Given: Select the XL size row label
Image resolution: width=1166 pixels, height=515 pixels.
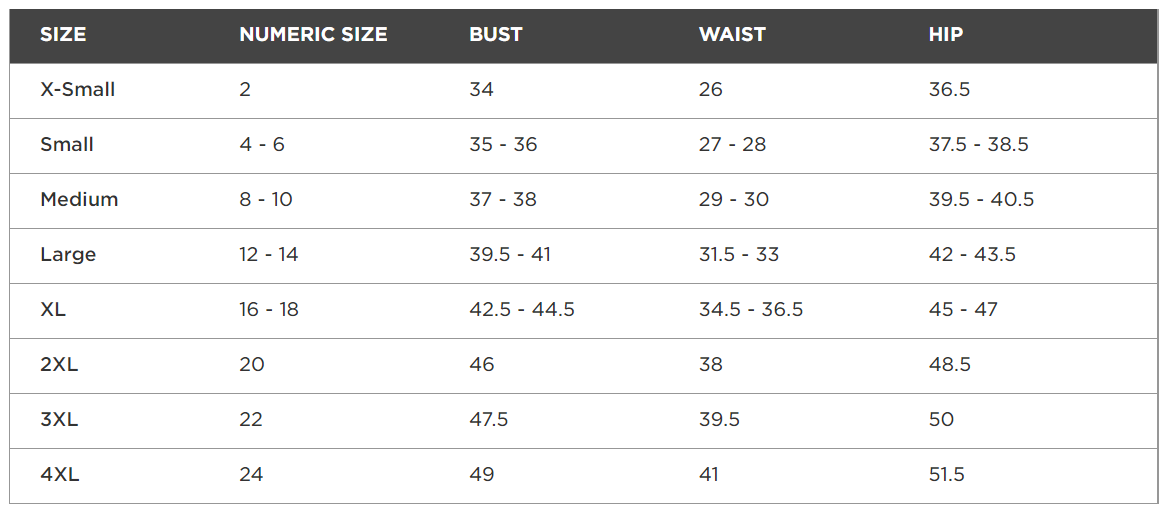Looking at the screenshot, I should [x=53, y=310].
